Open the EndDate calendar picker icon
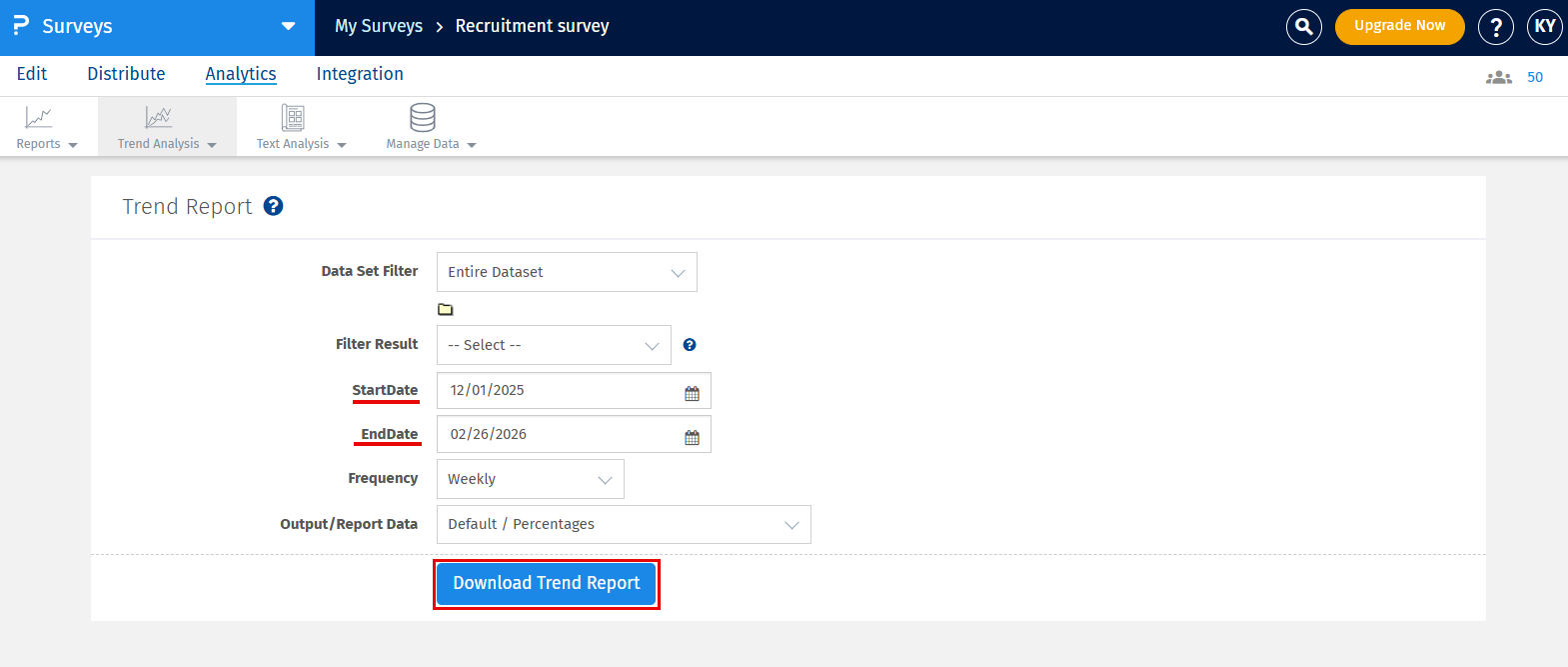This screenshot has width=1568, height=667. tap(692, 437)
